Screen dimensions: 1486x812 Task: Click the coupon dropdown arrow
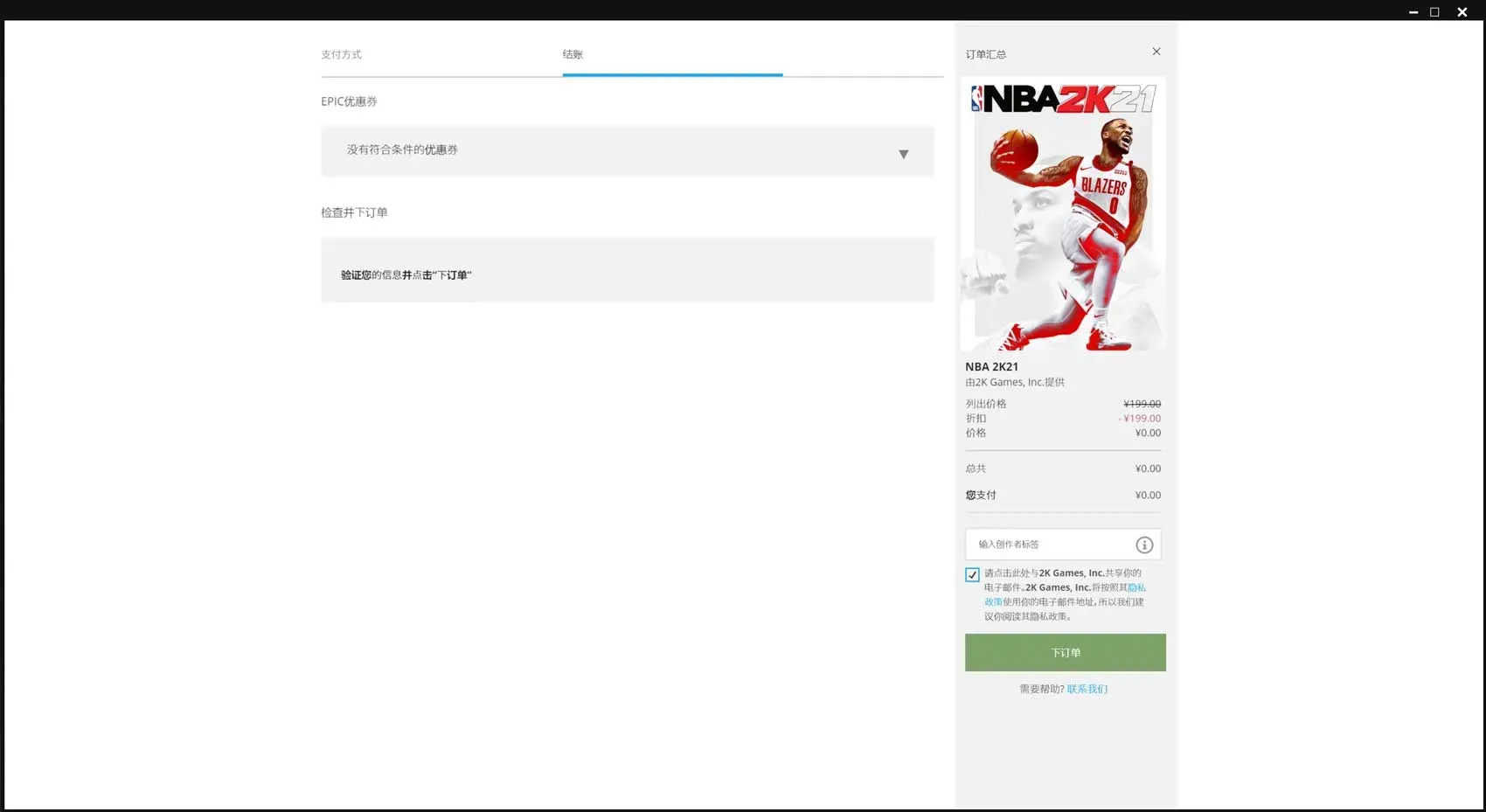click(904, 154)
